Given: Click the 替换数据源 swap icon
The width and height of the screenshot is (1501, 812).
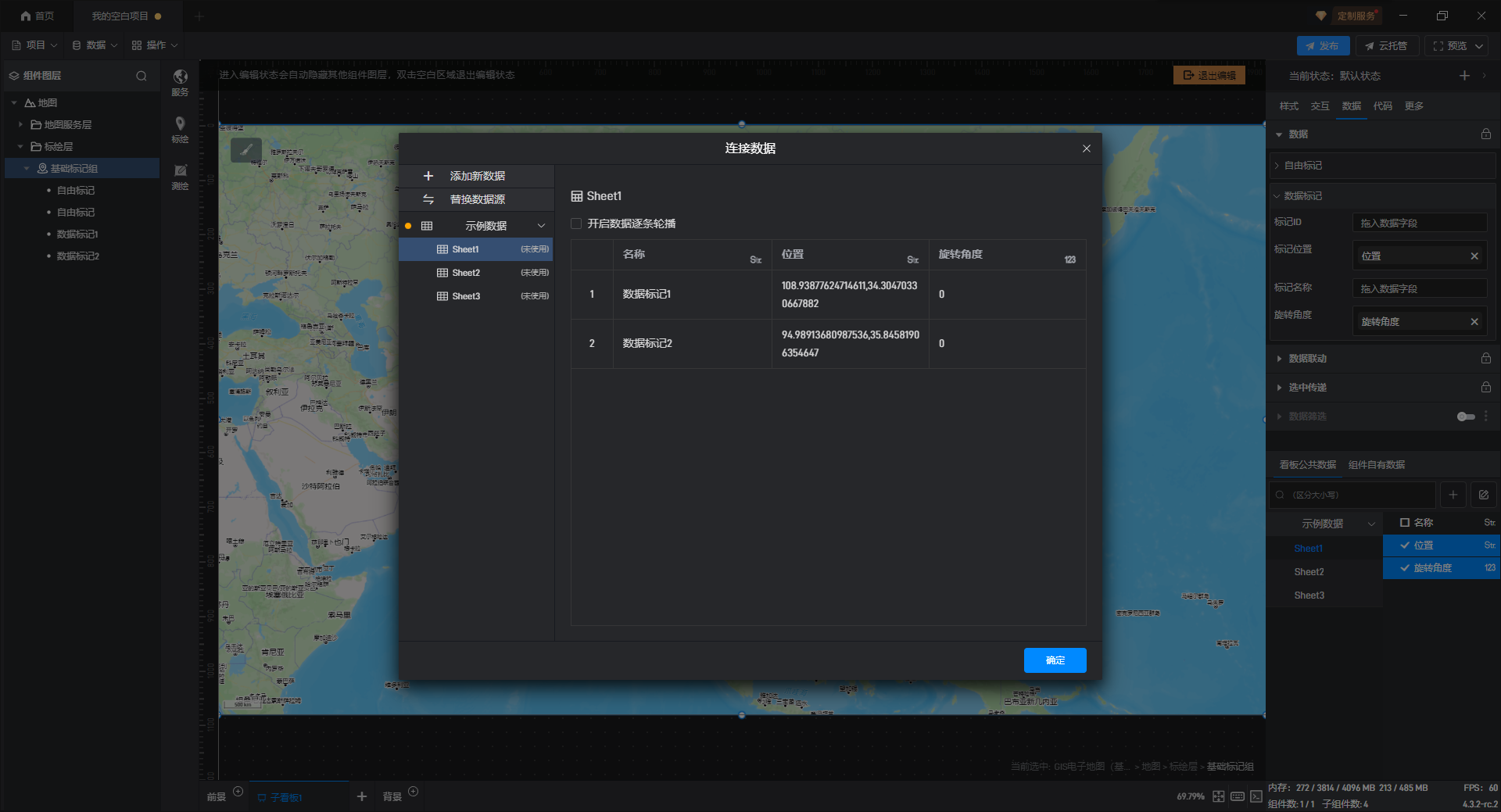Looking at the screenshot, I should click(x=428, y=199).
